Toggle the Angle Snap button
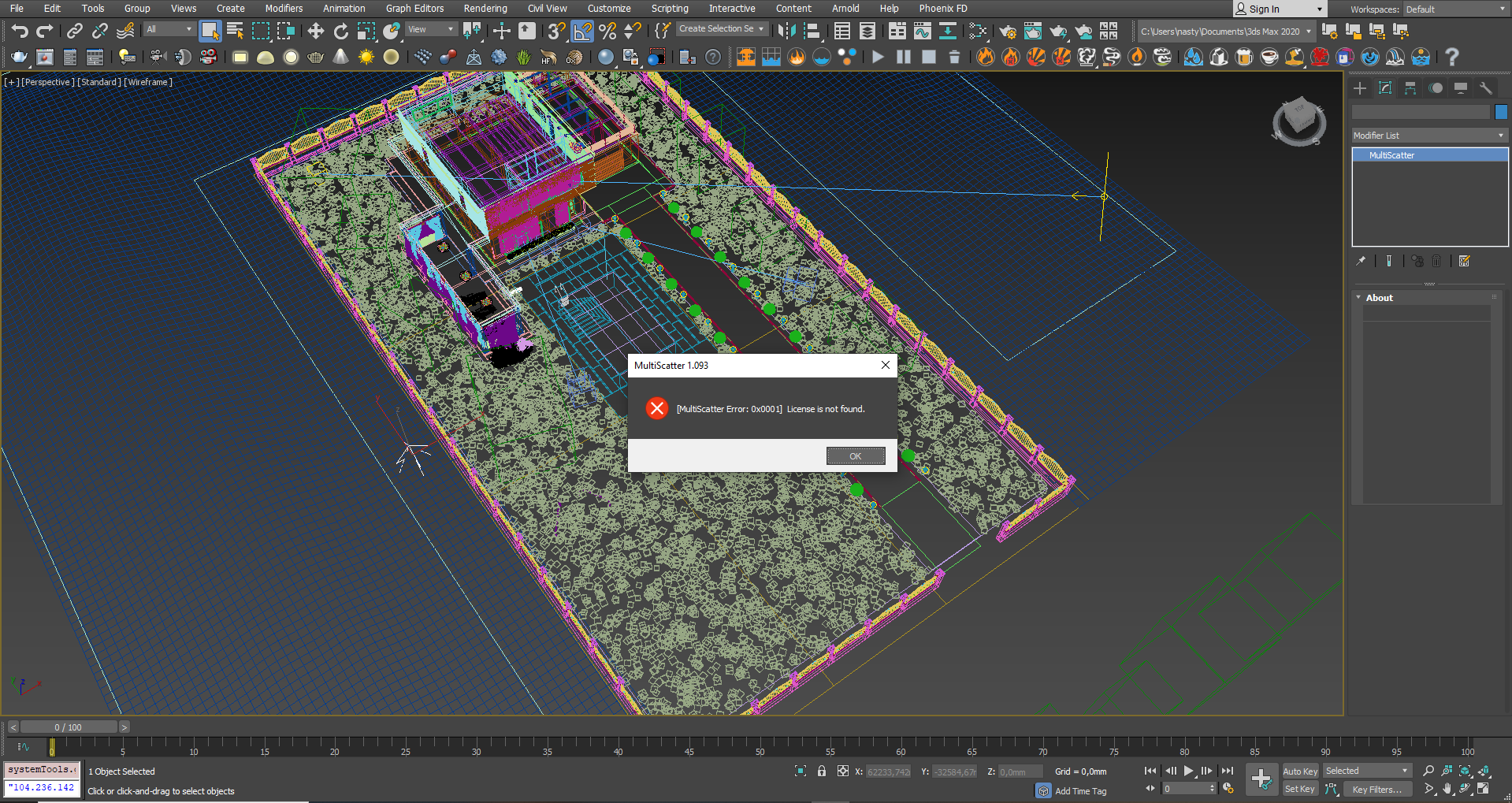 (582, 31)
